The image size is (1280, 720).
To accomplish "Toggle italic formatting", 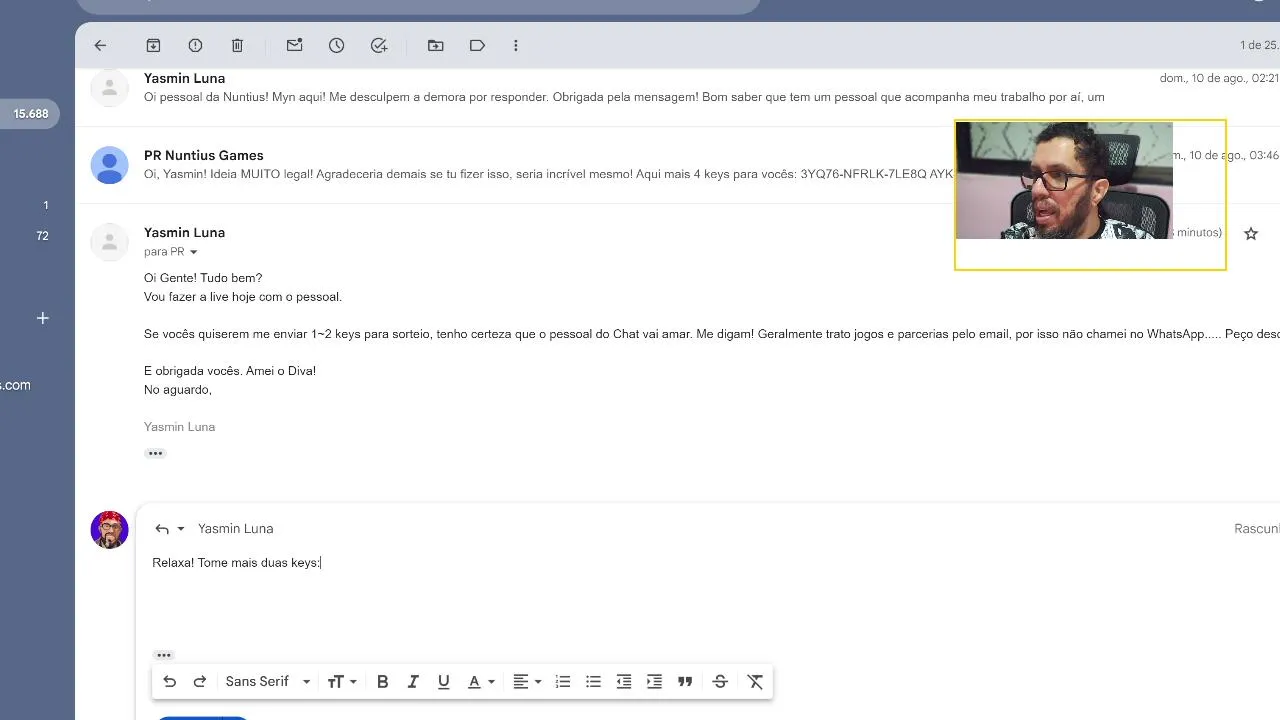I will click(413, 682).
